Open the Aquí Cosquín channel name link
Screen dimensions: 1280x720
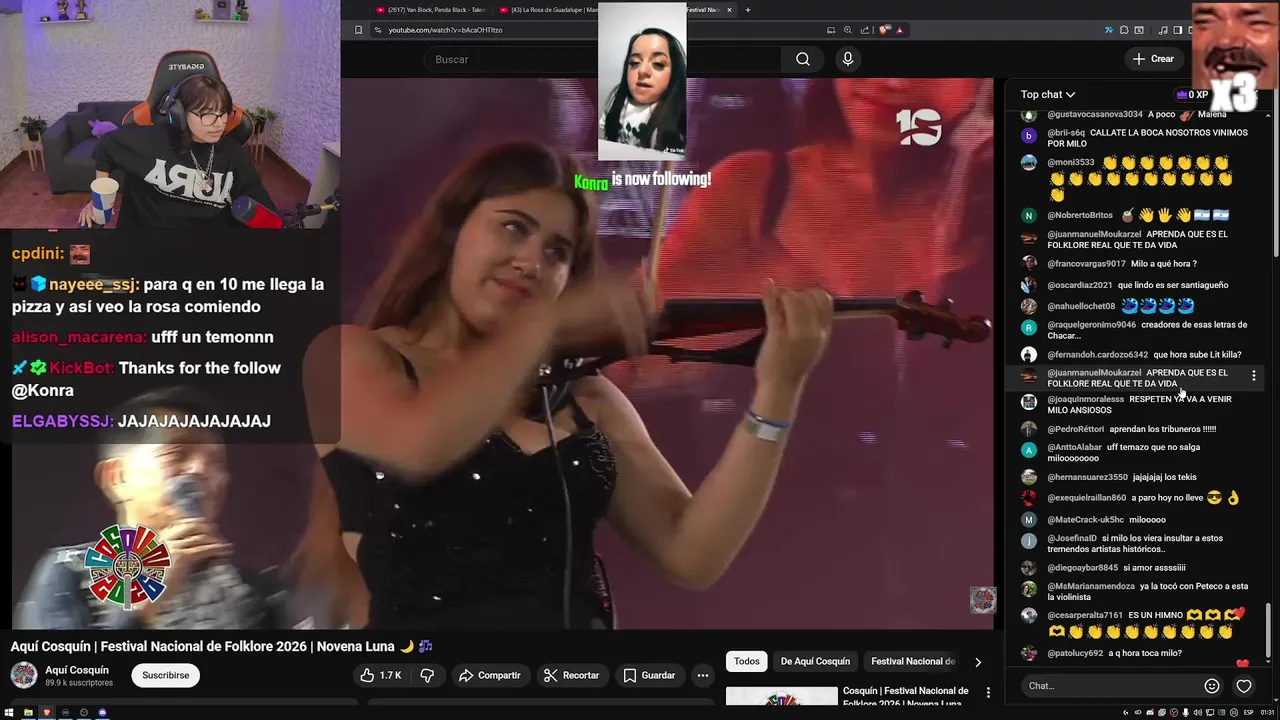click(77, 670)
